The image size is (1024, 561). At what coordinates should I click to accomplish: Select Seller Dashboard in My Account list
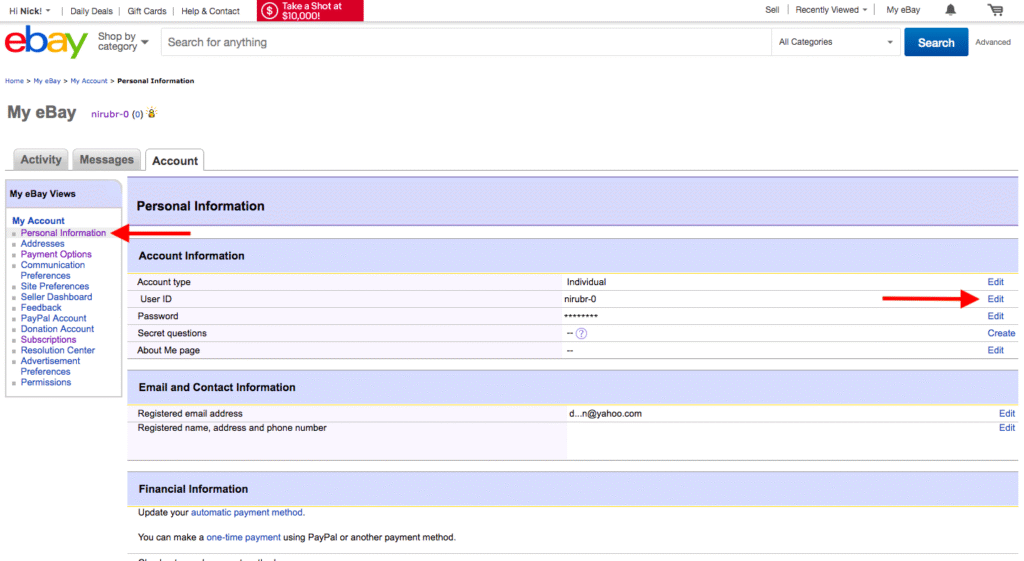(56, 297)
